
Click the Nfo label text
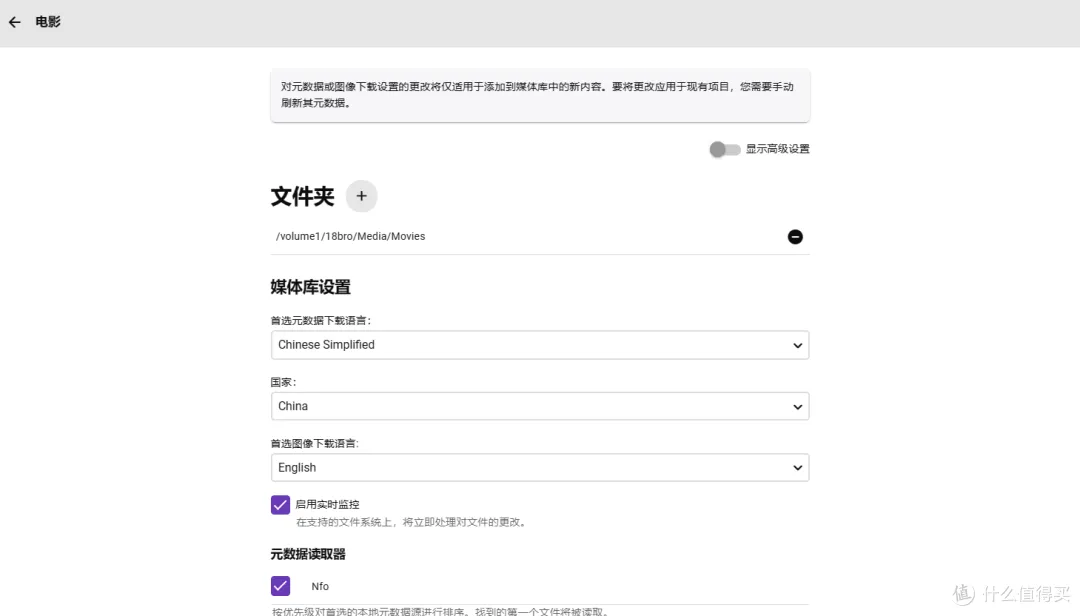tap(320, 586)
